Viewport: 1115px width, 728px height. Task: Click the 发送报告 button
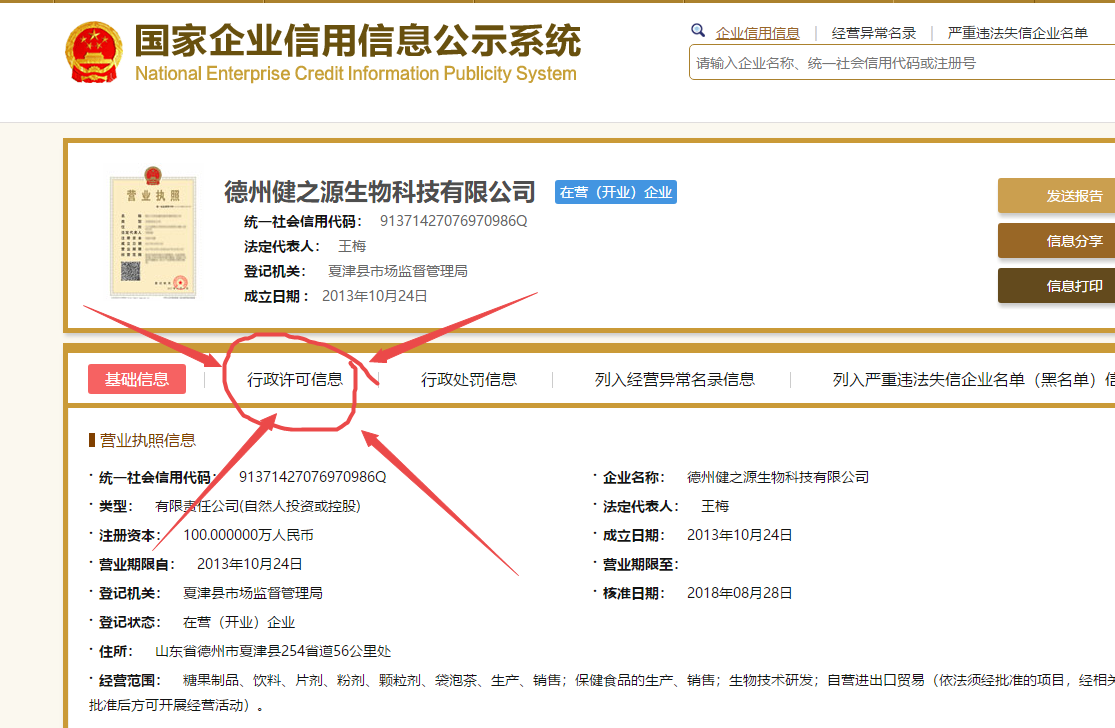[1067, 195]
